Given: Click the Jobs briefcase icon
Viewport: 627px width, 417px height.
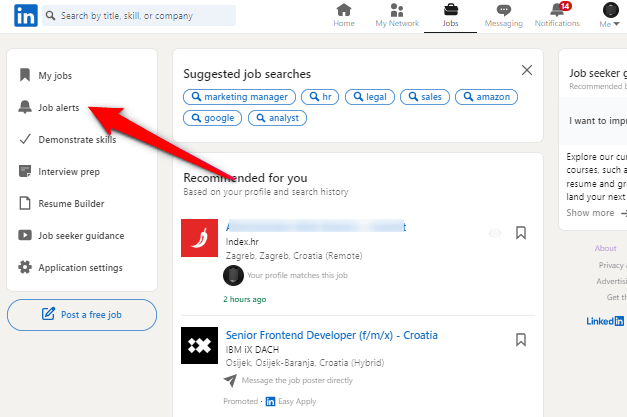Looking at the screenshot, I should click(451, 10).
